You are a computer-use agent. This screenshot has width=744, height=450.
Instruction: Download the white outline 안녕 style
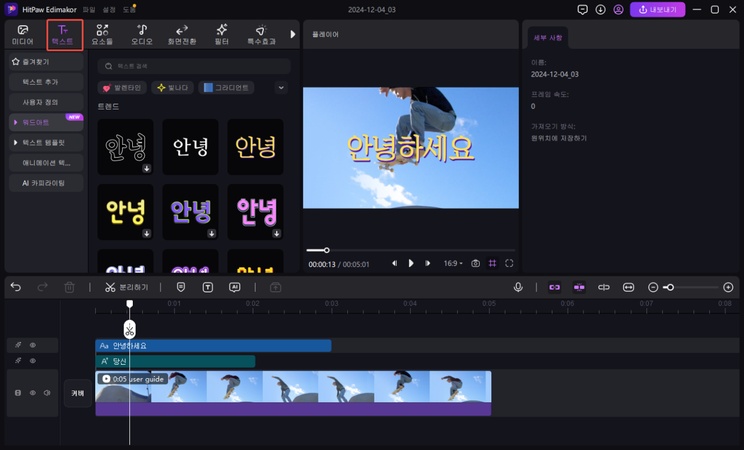[x=147, y=169]
